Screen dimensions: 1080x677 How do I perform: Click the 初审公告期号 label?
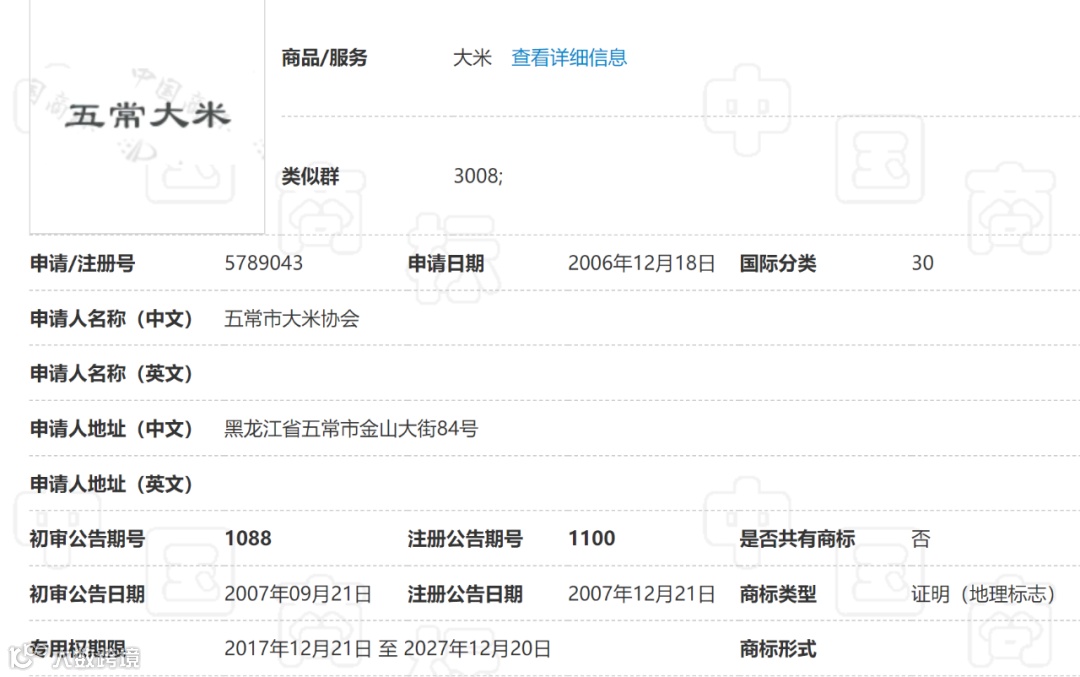pos(87,538)
